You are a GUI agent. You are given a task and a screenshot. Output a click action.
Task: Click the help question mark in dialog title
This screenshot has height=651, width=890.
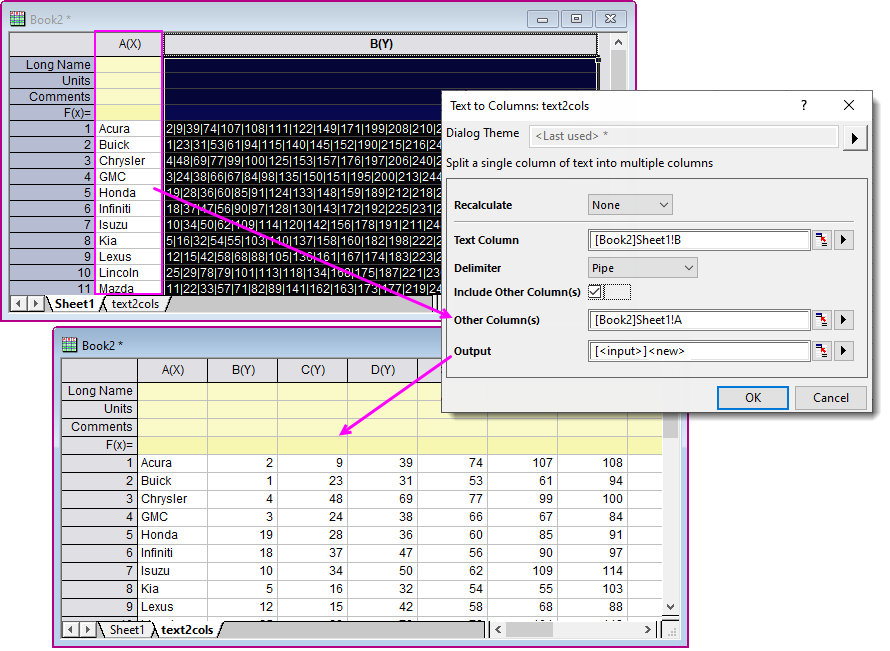tap(805, 105)
